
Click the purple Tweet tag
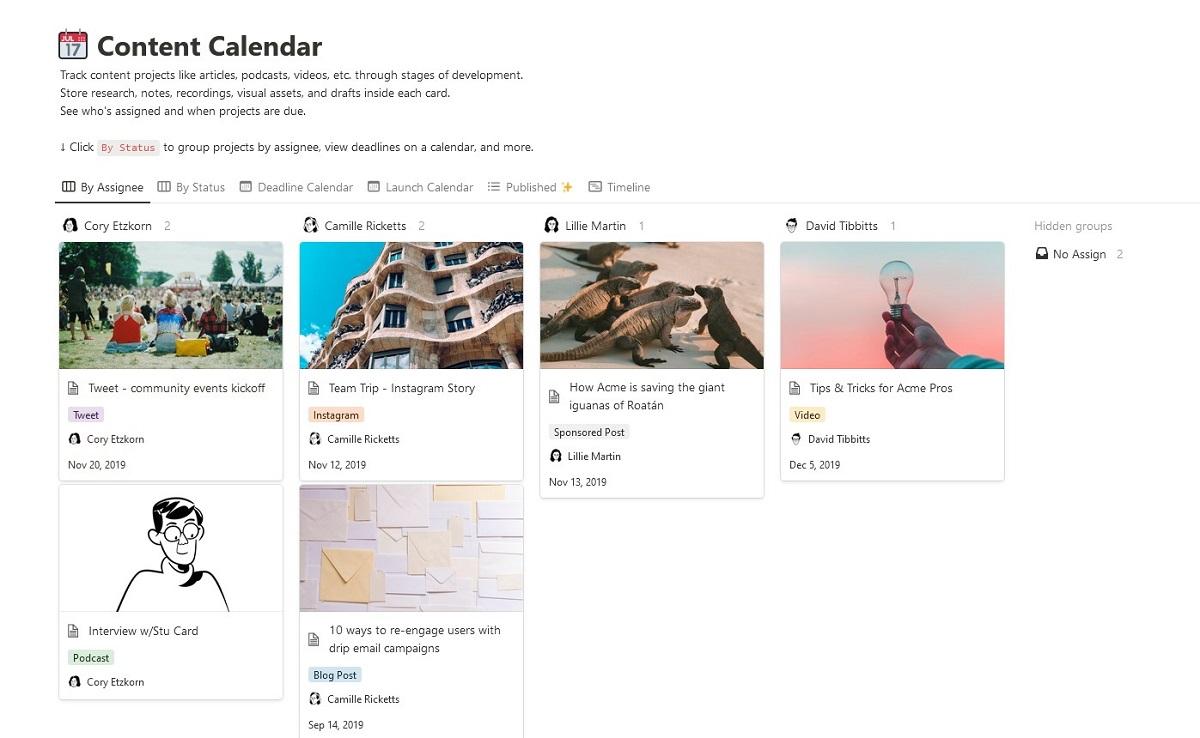(x=86, y=415)
